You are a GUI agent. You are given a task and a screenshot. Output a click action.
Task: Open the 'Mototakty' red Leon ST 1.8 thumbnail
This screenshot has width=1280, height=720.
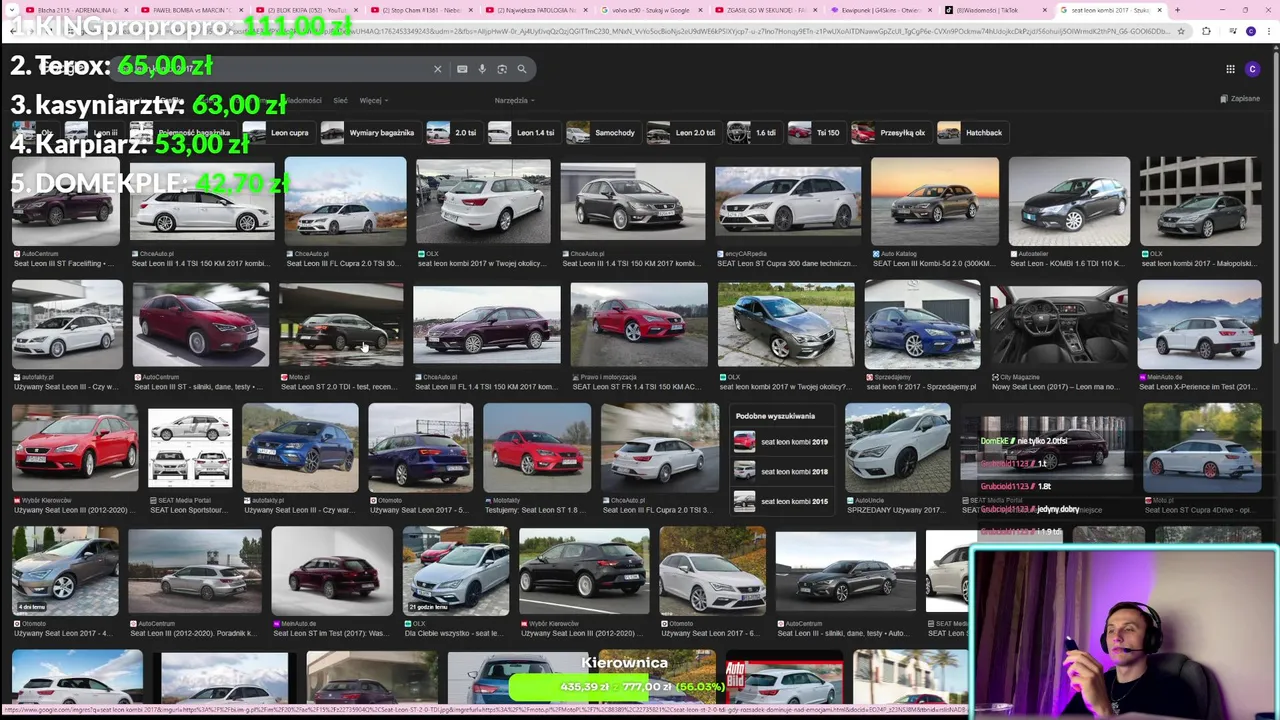coord(537,448)
